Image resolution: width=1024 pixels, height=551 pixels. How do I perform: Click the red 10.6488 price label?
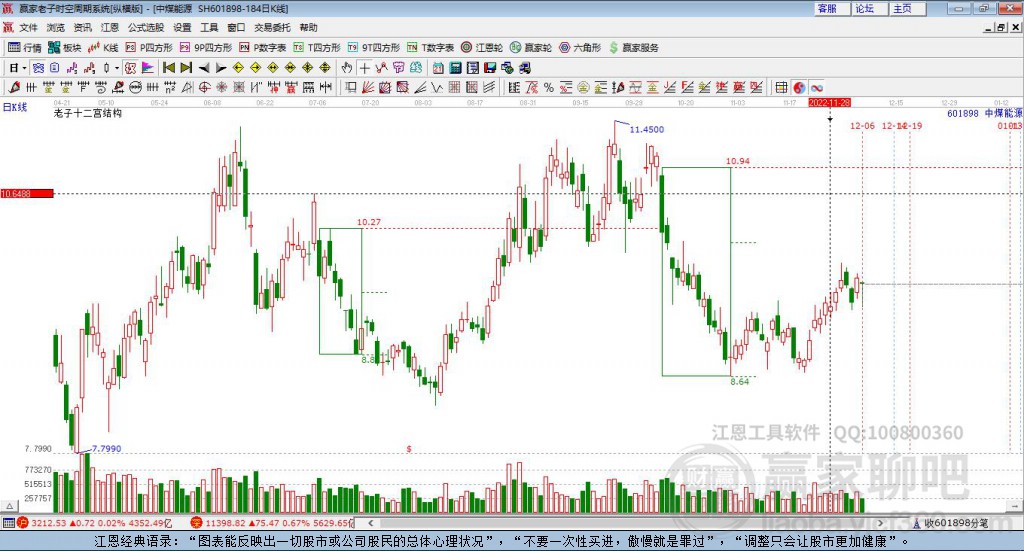tap(27, 193)
